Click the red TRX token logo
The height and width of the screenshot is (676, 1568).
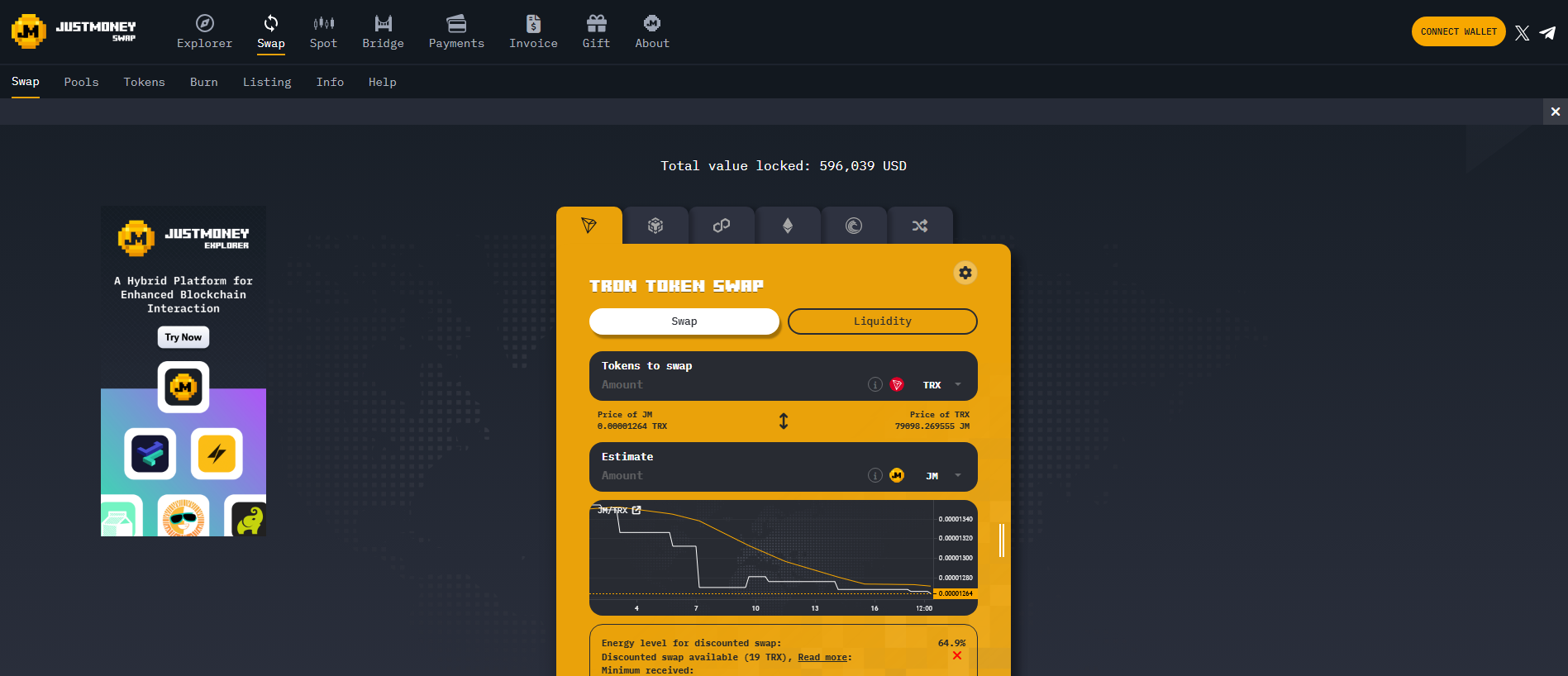point(897,384)
